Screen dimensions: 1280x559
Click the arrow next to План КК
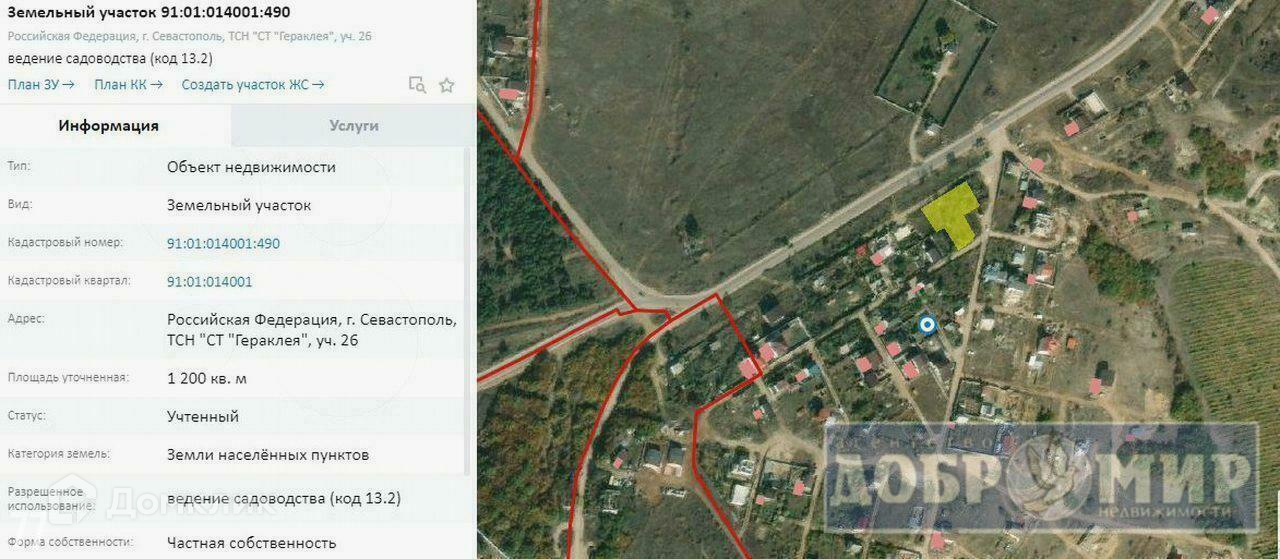[156, 85]
